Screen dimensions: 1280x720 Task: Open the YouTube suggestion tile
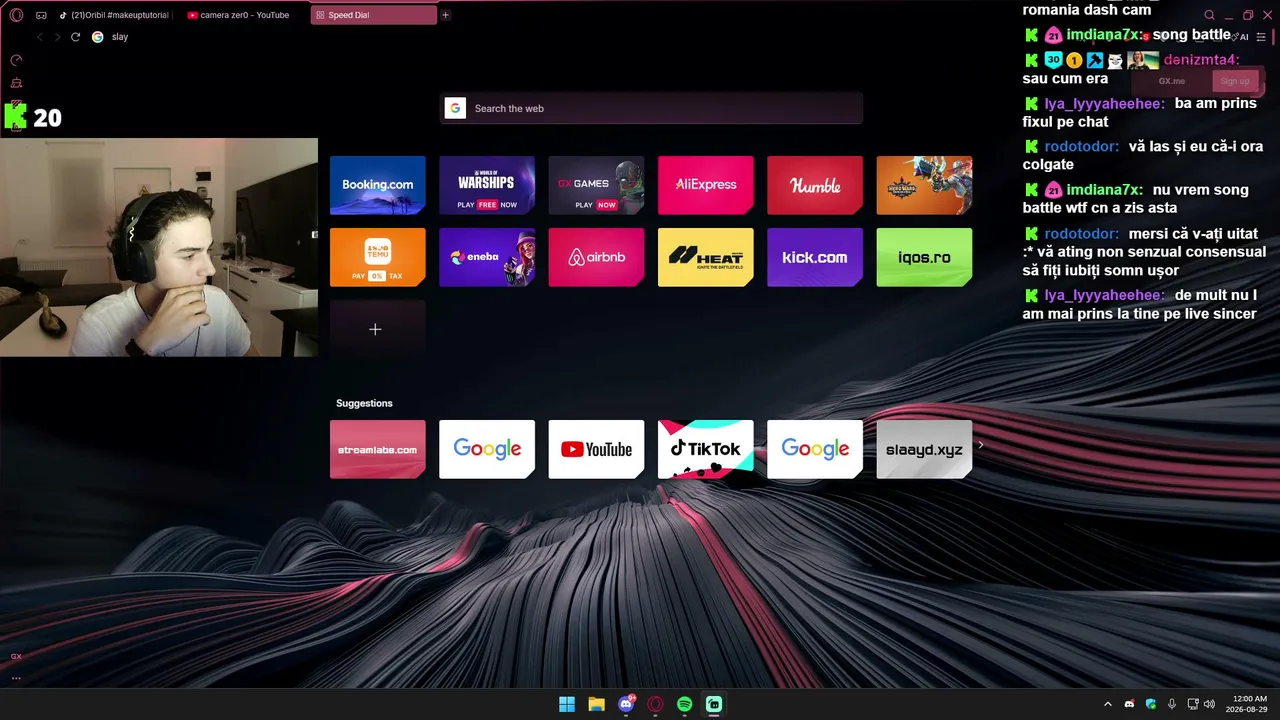click(x=596, y=449)
